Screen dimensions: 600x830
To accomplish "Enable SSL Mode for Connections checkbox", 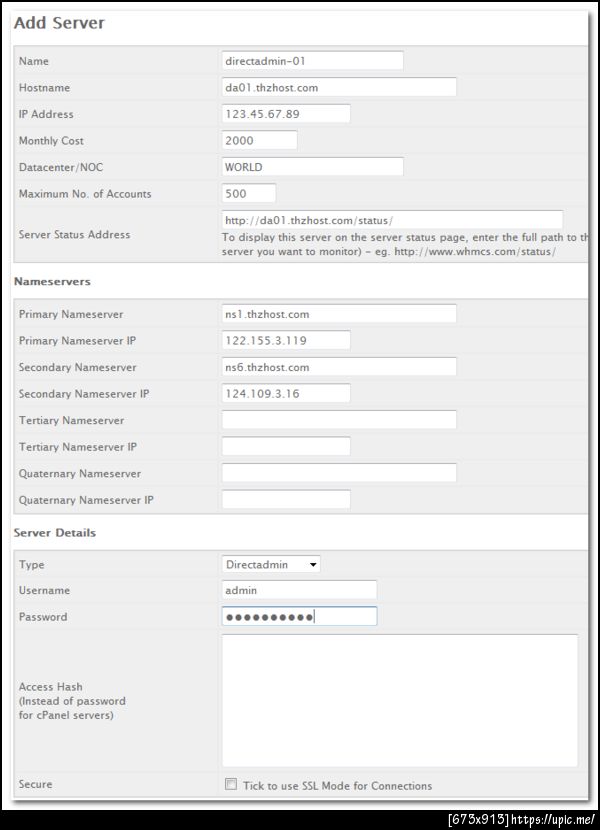I will (x=231, y=784).
